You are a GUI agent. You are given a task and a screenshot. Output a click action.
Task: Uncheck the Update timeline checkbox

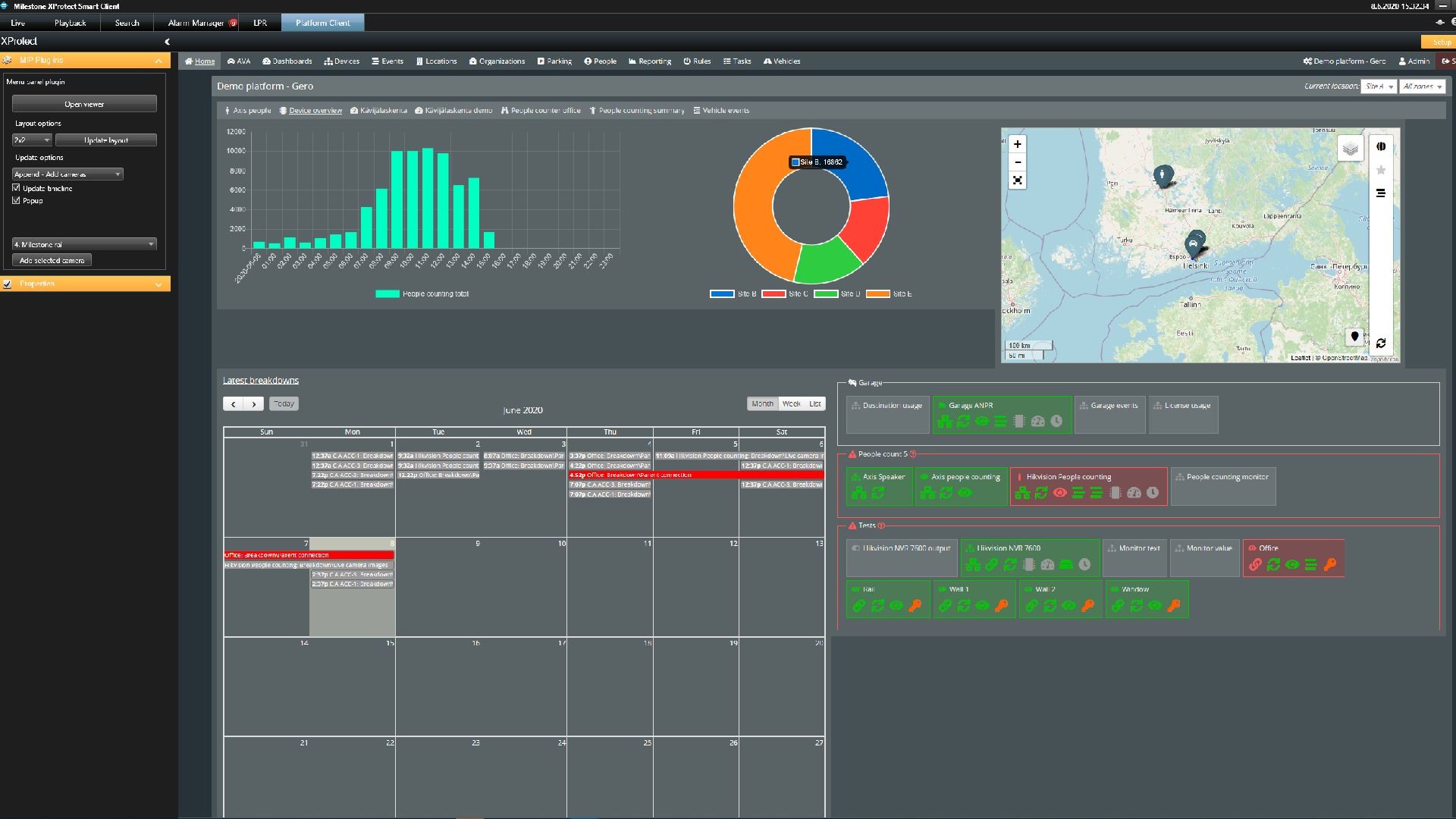(x=16, y=187)
